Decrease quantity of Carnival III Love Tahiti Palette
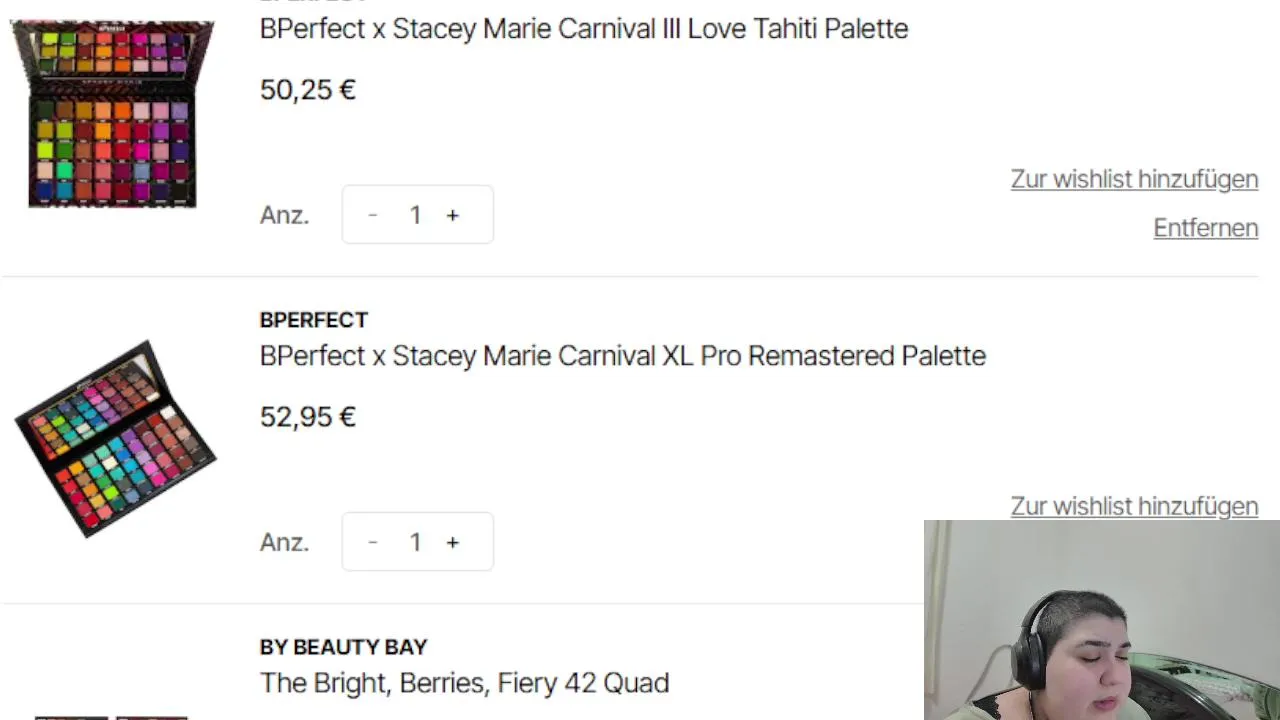The height and width of the screenshot is (720, 1280). point(373,215)
